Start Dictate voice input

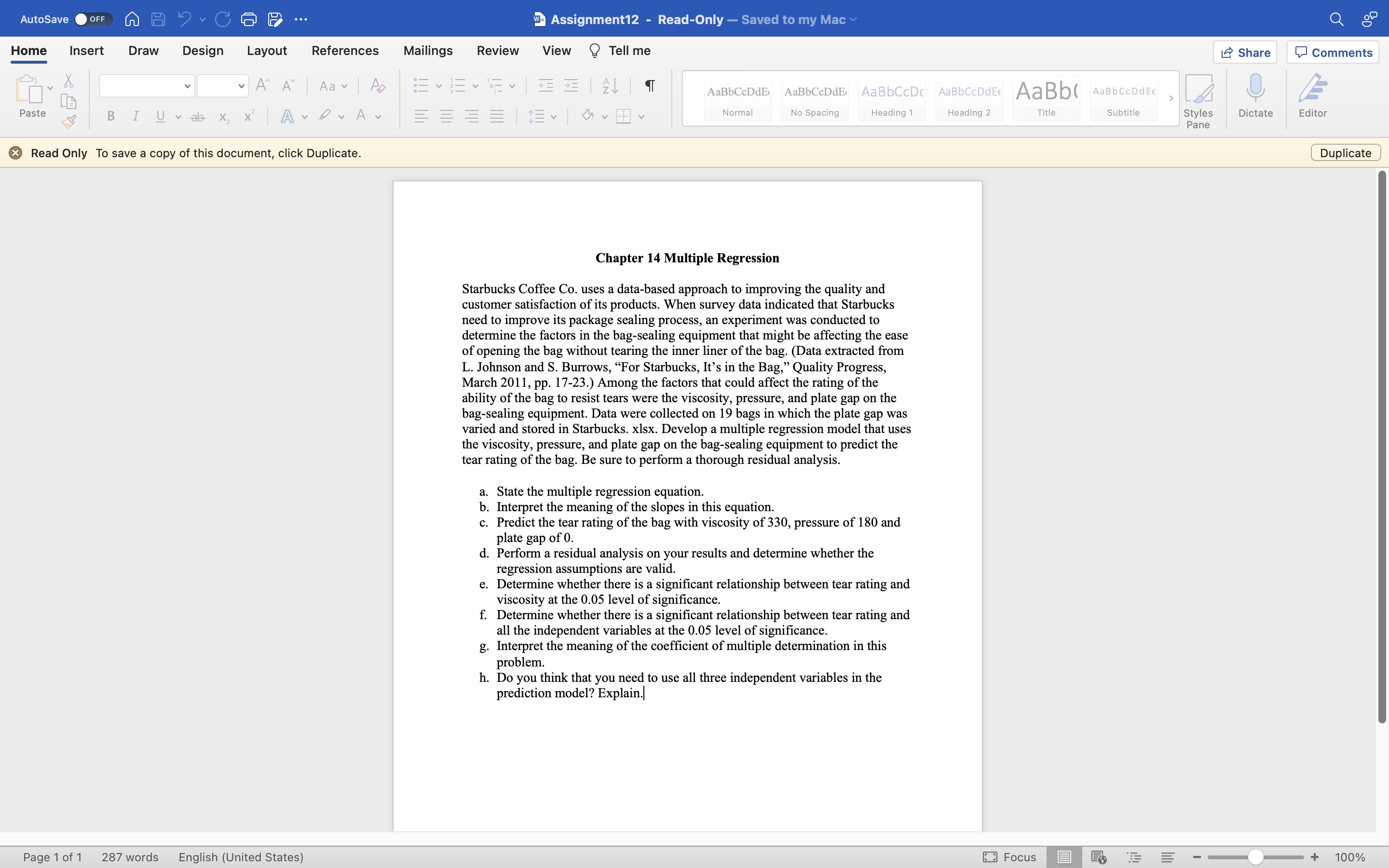click(x=1254, y=96)
